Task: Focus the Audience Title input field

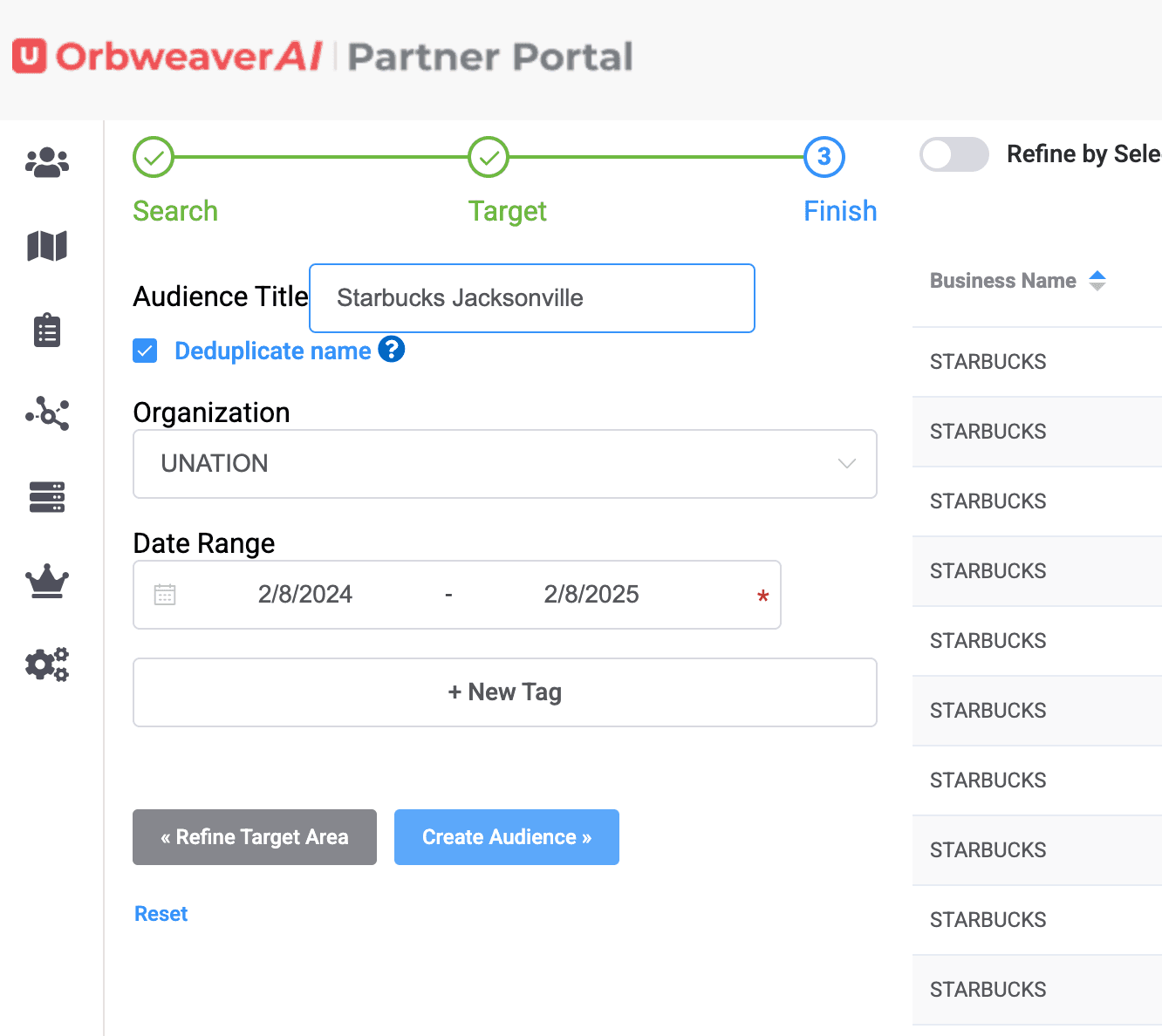Action: tap(532, 298)
